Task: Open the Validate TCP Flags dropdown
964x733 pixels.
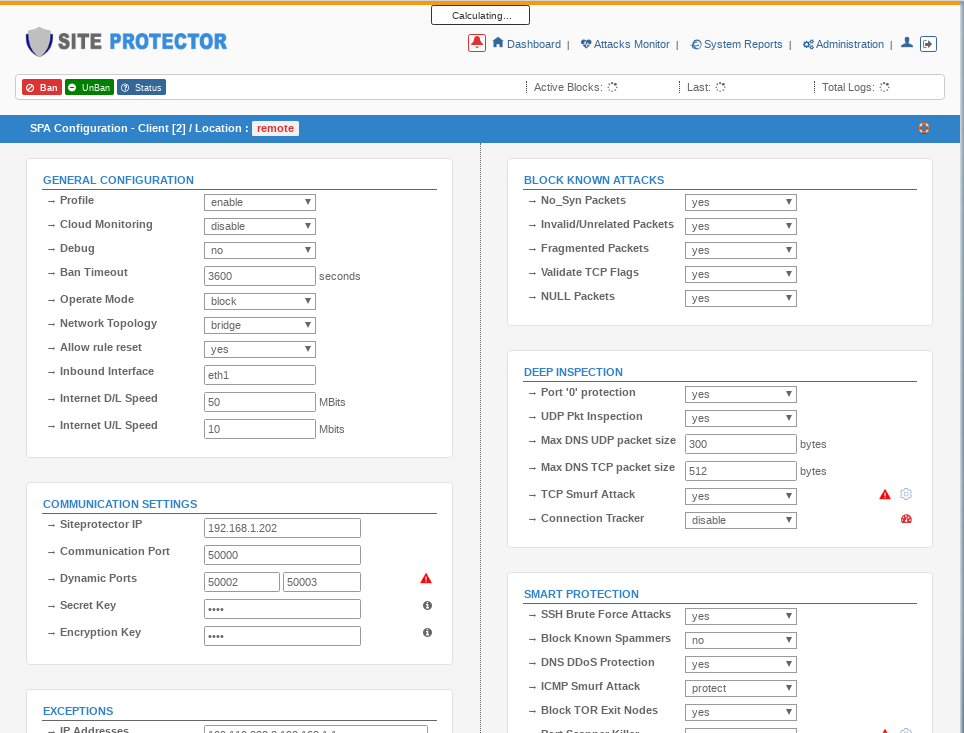Action: click(740, 274)
